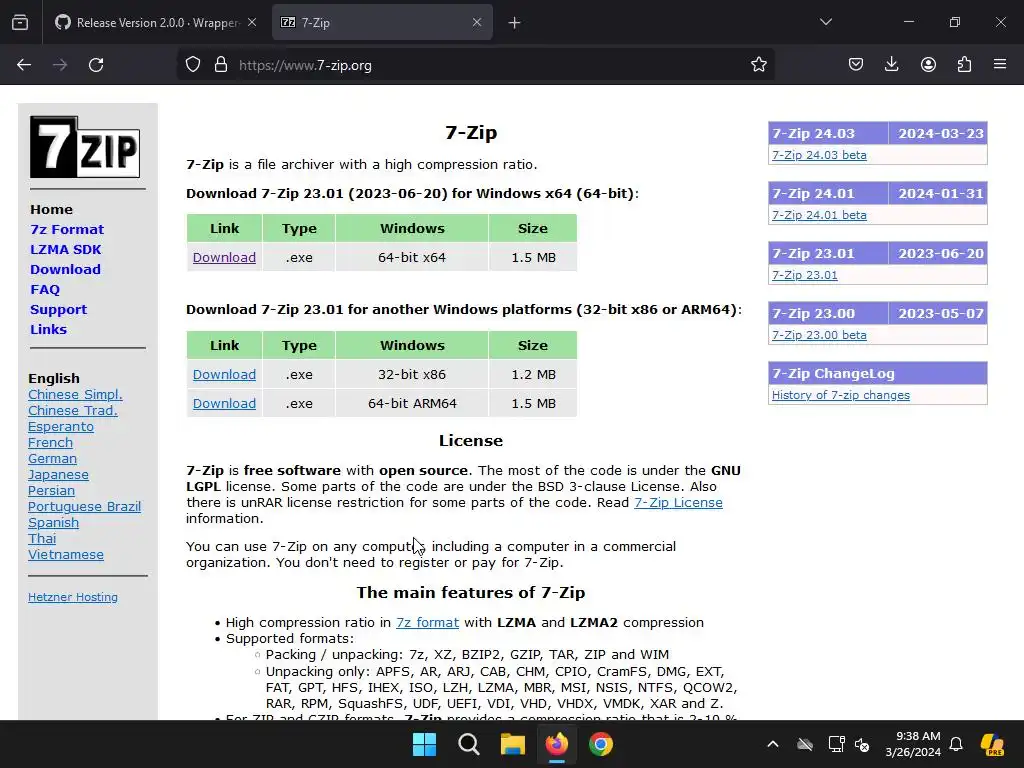Open tracking protection shield icon
This screenshot has height=768, width=1024.
point(193,65)
